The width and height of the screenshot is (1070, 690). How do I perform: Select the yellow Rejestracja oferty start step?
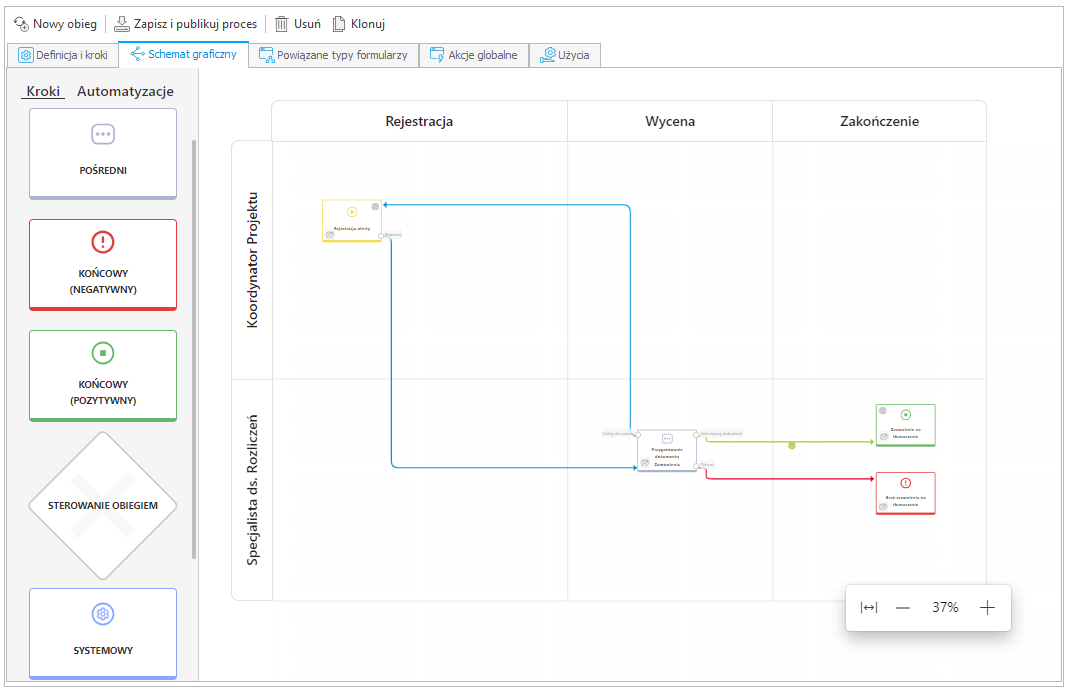coord(351,220)
